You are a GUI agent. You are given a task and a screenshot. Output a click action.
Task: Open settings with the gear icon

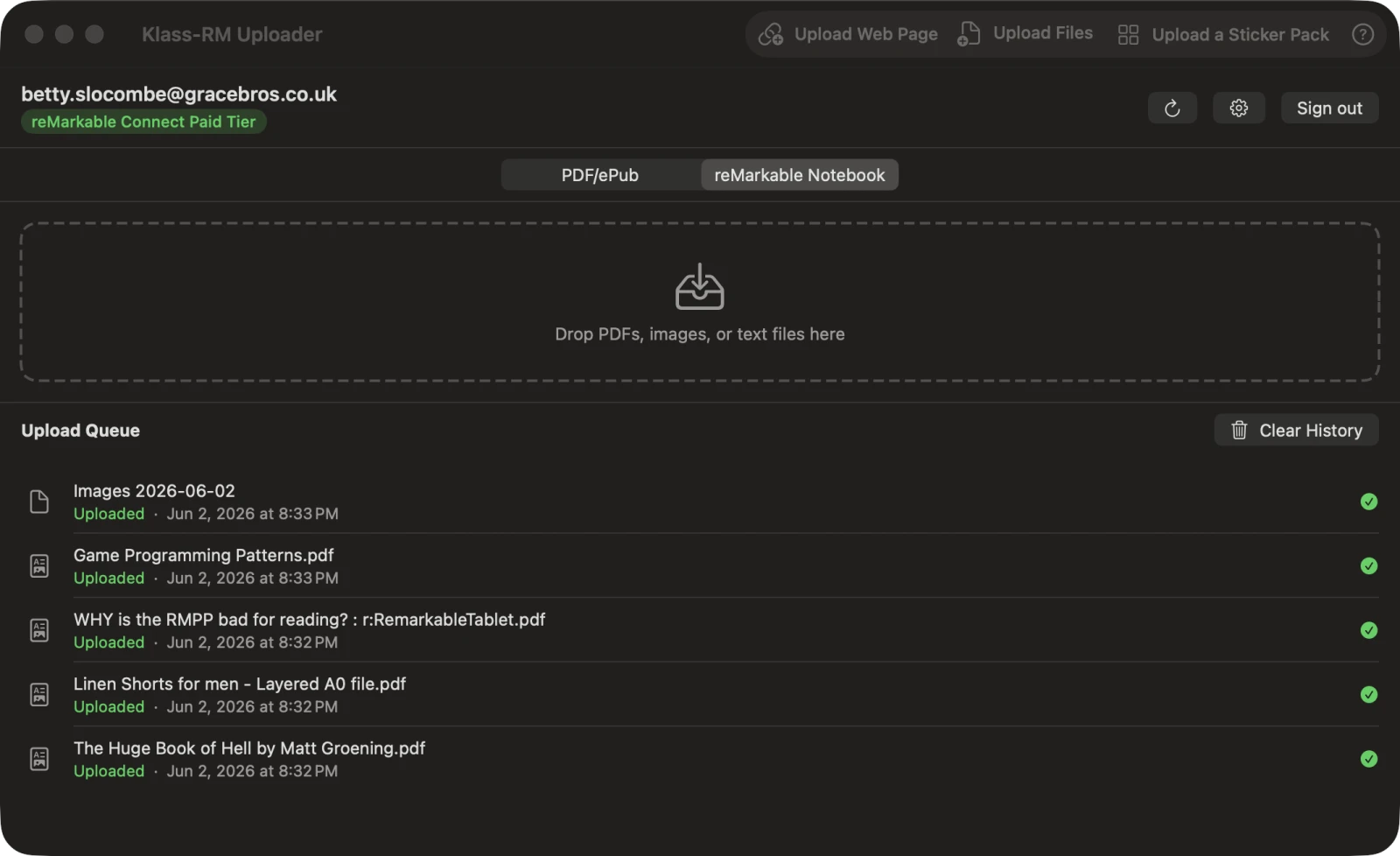tap(1239, 108)
